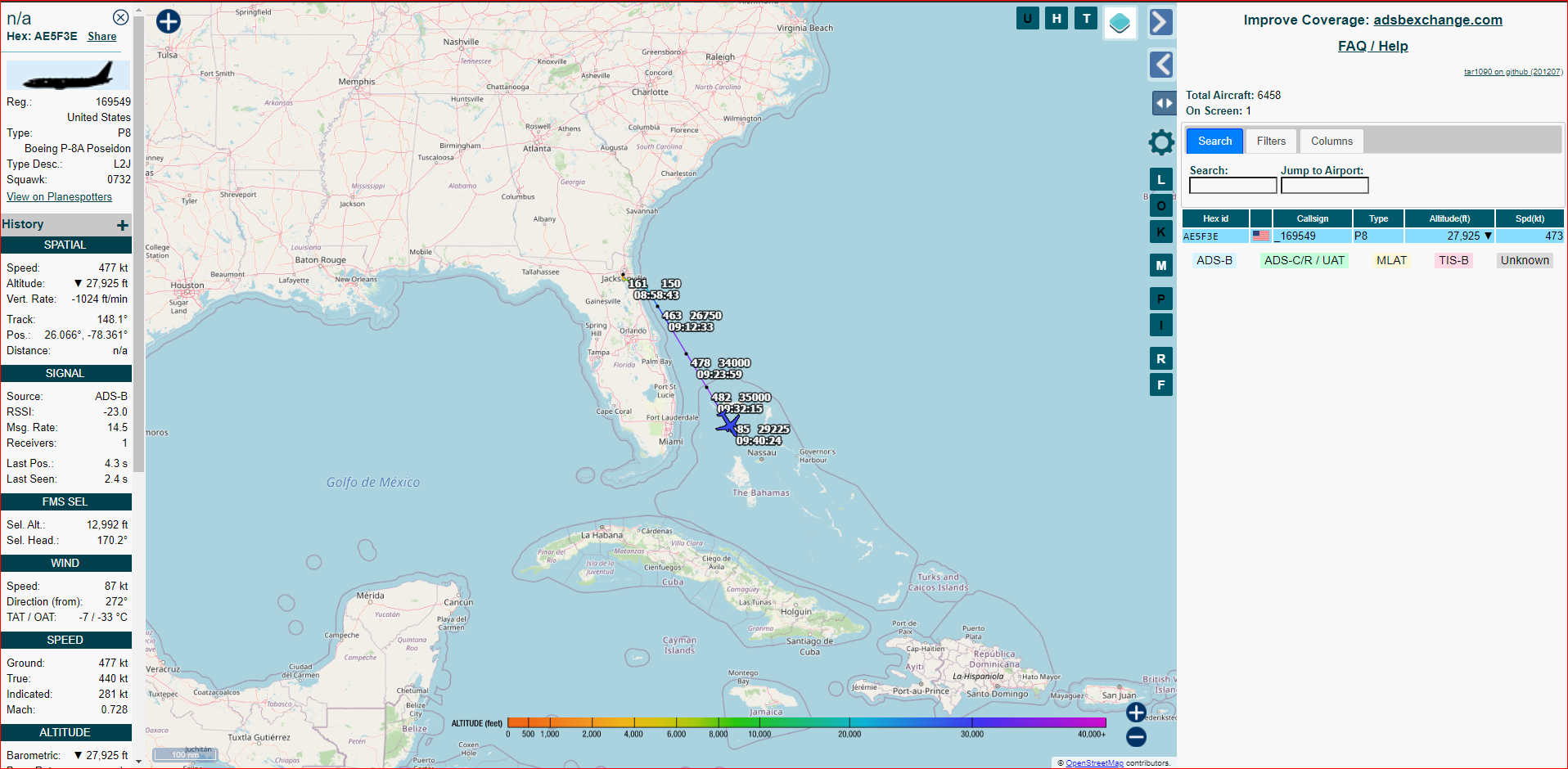Image resolution: width=1568 pixels, height=769 pixels.
Task: Click the ALTITUDE section header
Action: click(65, 732)
